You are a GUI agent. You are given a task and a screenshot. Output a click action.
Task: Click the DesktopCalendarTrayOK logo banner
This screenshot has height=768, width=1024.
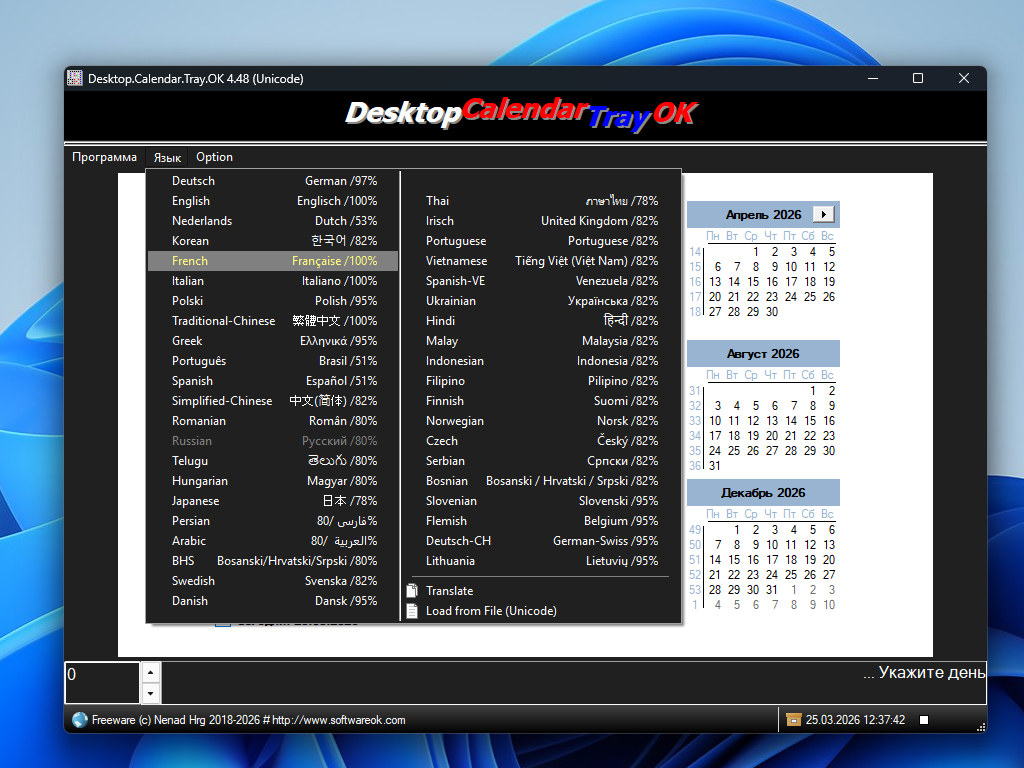(x=520, y=115)
